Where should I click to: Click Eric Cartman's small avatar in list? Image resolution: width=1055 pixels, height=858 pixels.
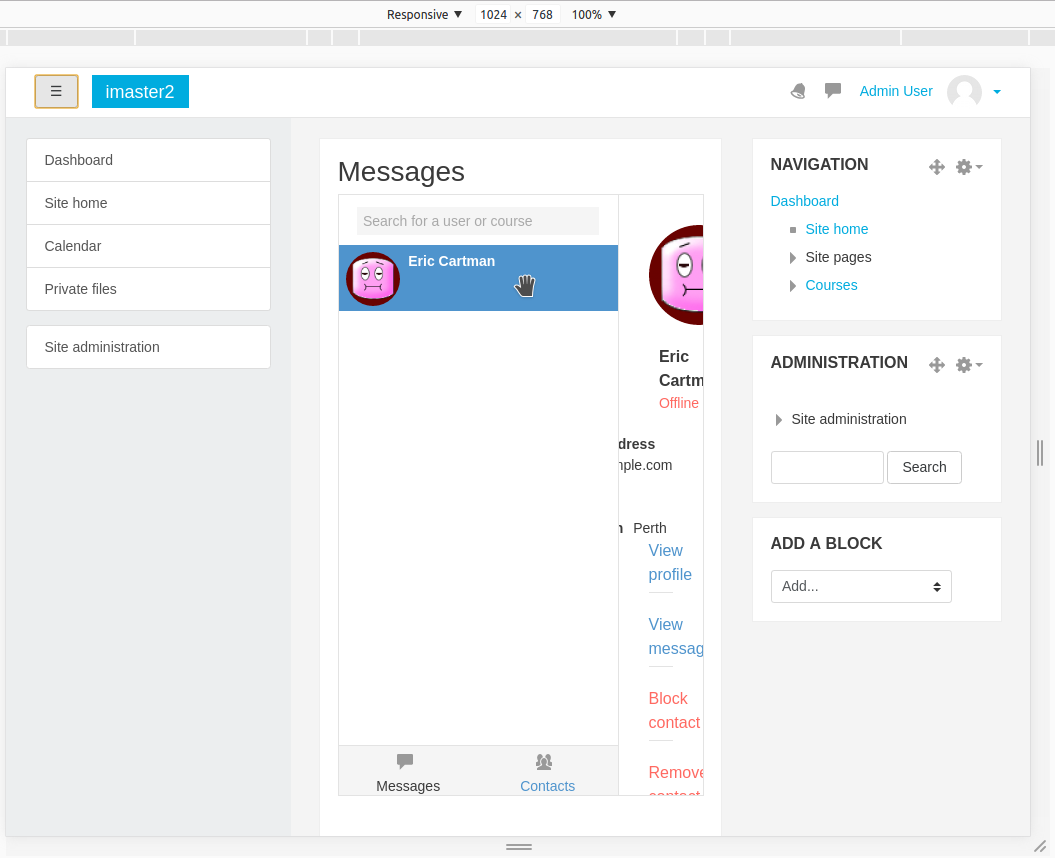click(373, 279)
